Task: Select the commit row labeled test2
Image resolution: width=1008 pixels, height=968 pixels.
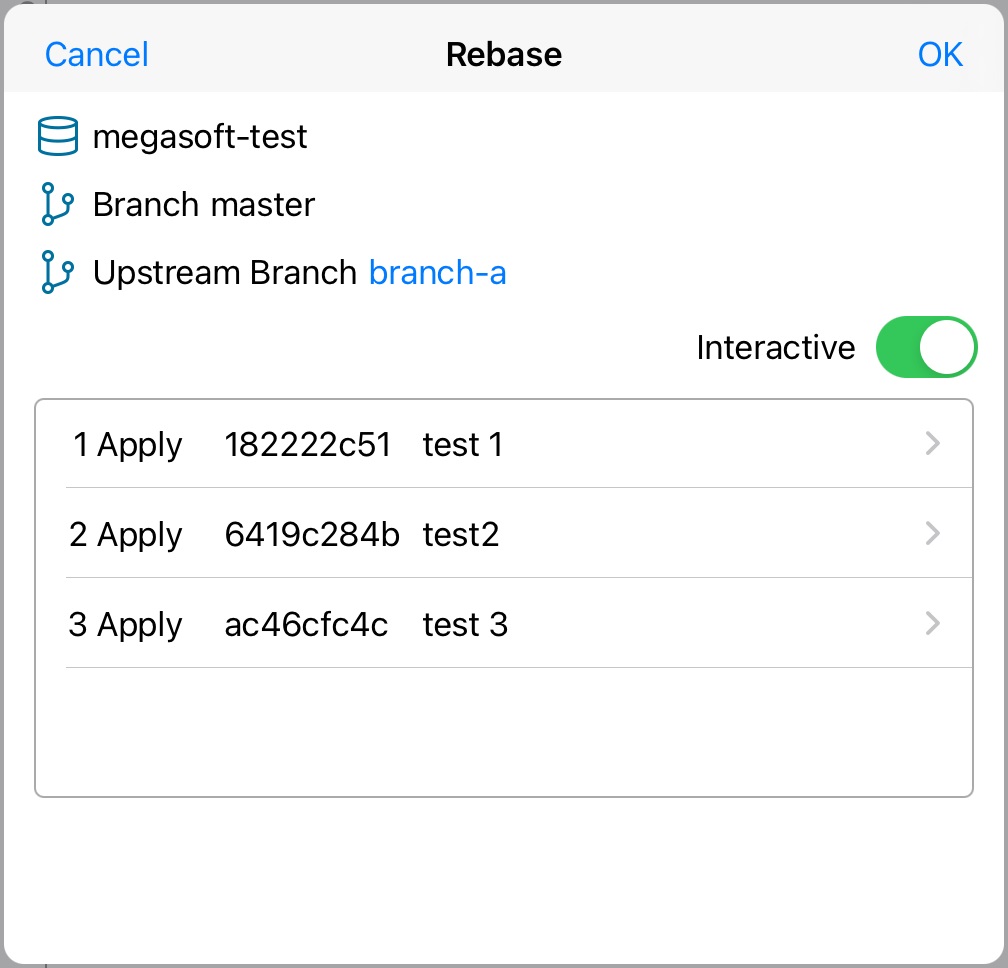Action: pos(460,534)
